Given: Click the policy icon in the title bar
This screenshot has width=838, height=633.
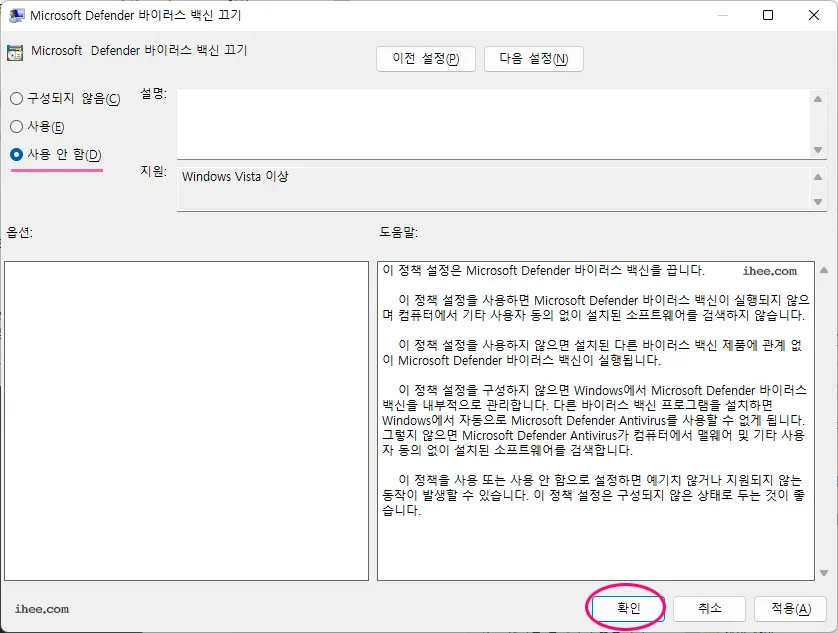Looking at the screenshot, I should click(x=14, y=15).
